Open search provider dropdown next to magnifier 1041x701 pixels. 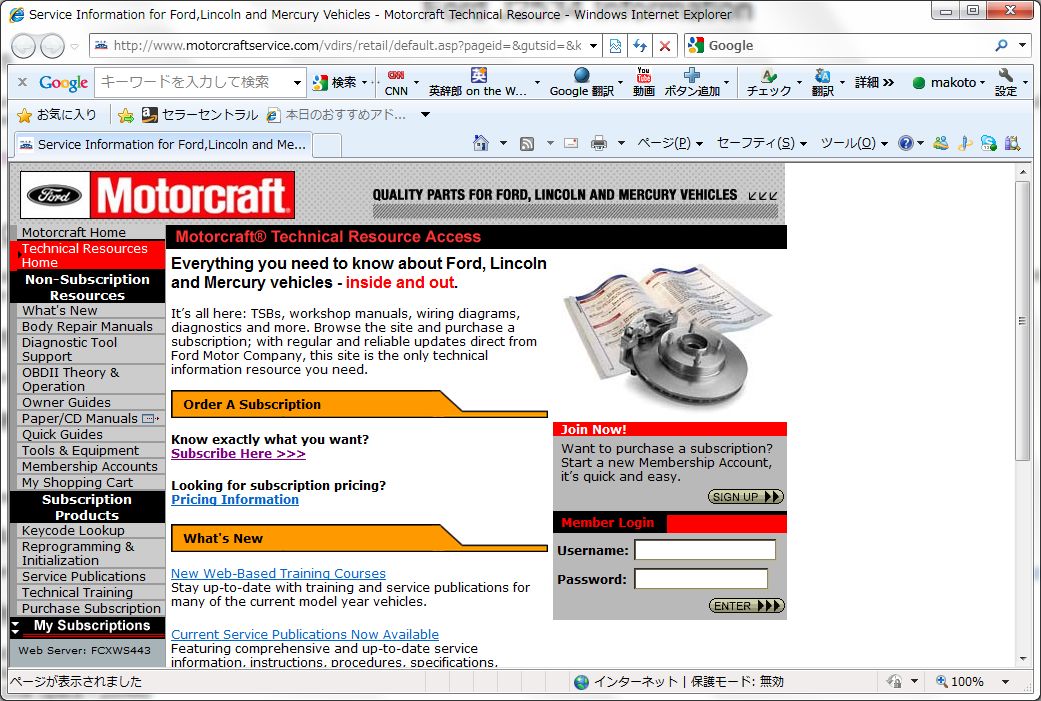1022,45
